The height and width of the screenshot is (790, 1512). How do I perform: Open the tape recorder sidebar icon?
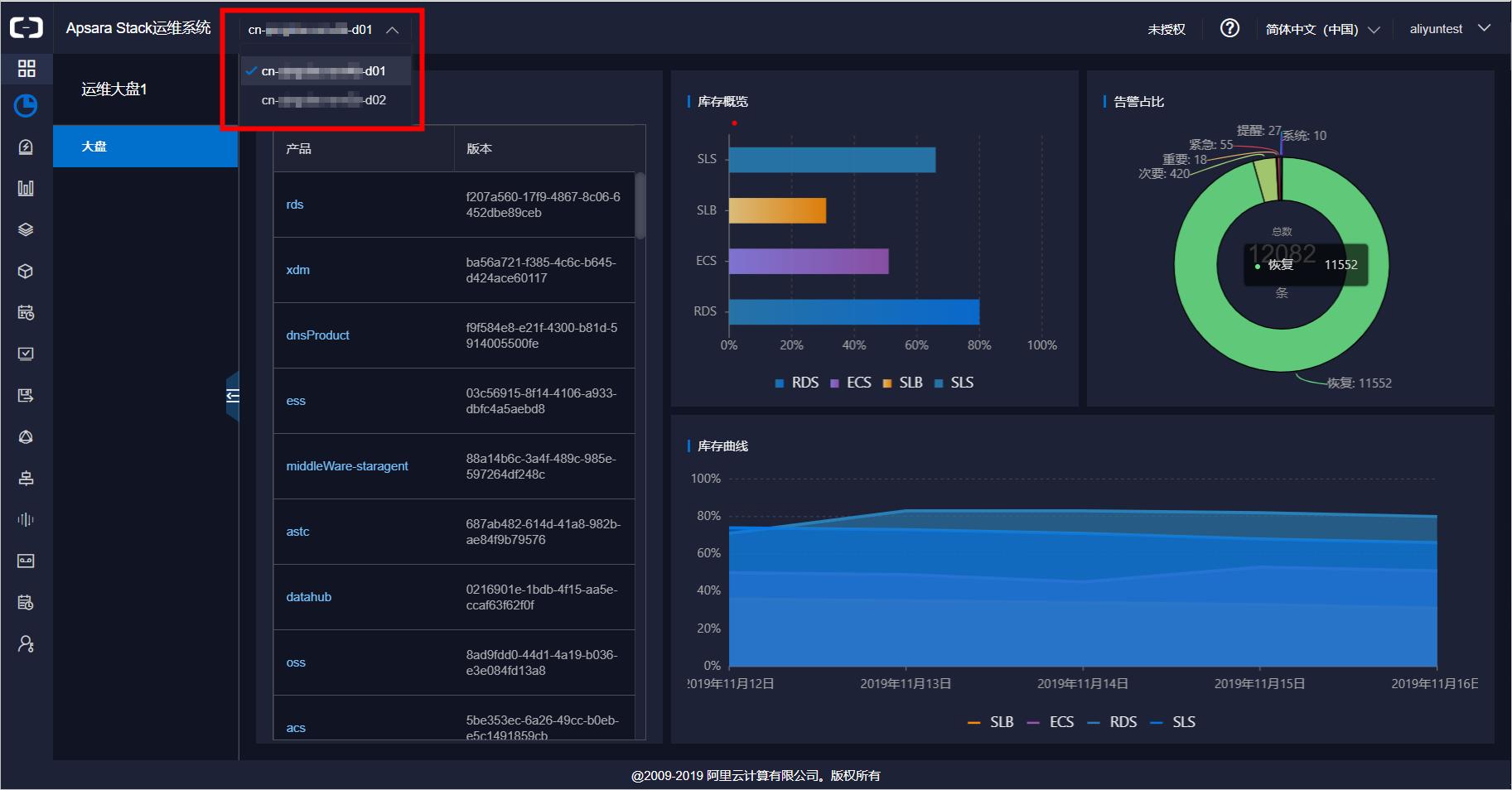tap(26, 561)
